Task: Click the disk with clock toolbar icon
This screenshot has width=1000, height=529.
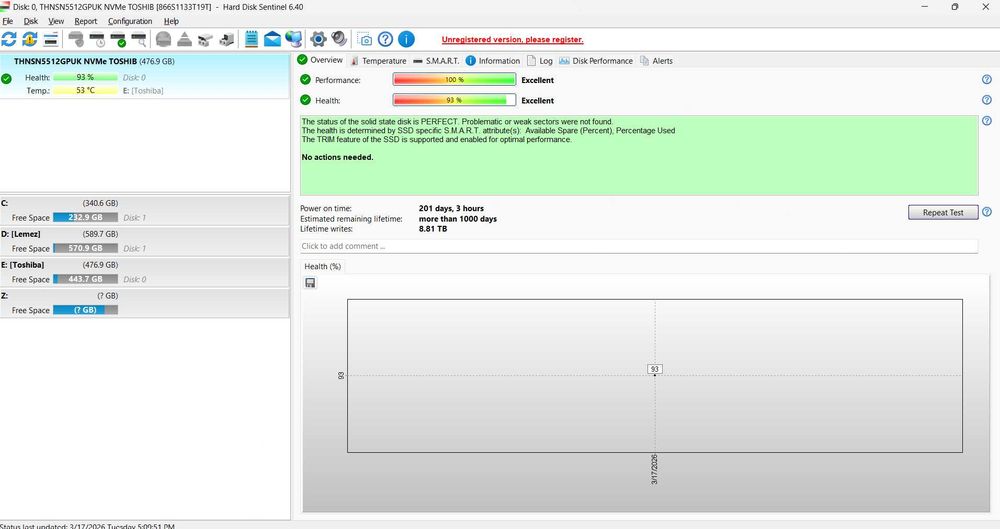Action: [97, 39]
